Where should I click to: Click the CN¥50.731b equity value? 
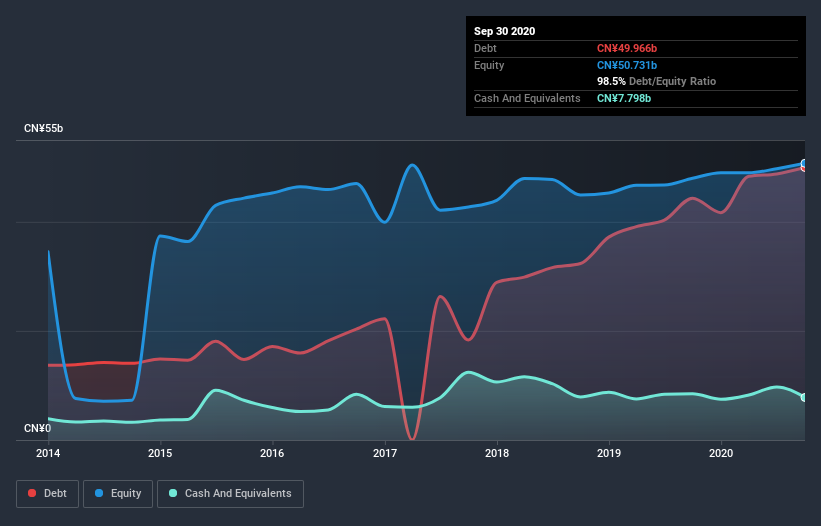pyautogui.click(x=627, y=65)
